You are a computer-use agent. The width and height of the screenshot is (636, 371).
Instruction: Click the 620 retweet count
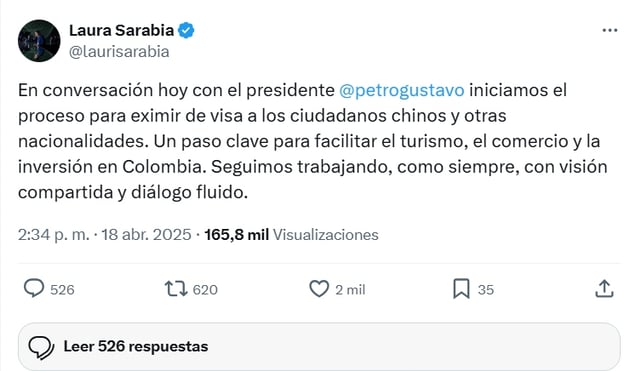(x=205, y=290)
